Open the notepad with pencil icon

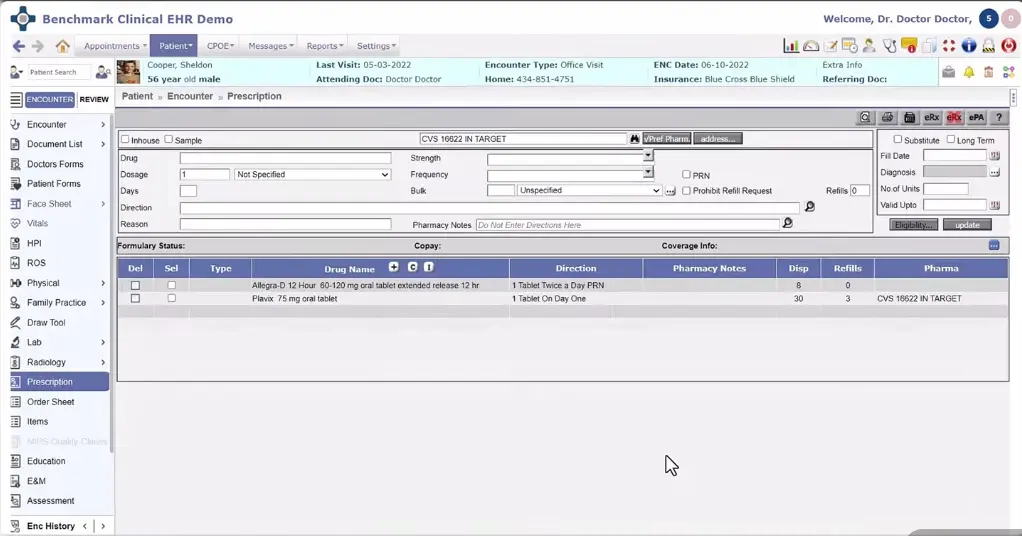(830, 46)
